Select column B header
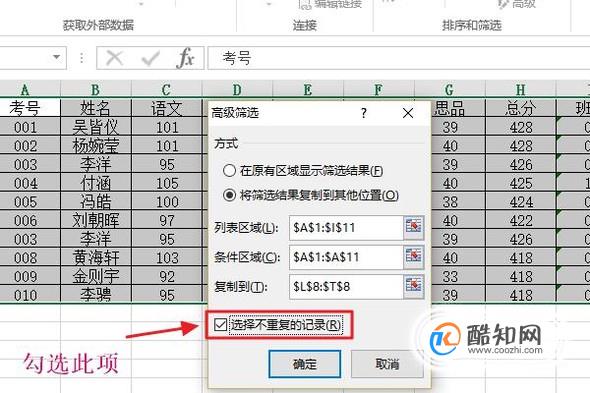 click(96, 90)
